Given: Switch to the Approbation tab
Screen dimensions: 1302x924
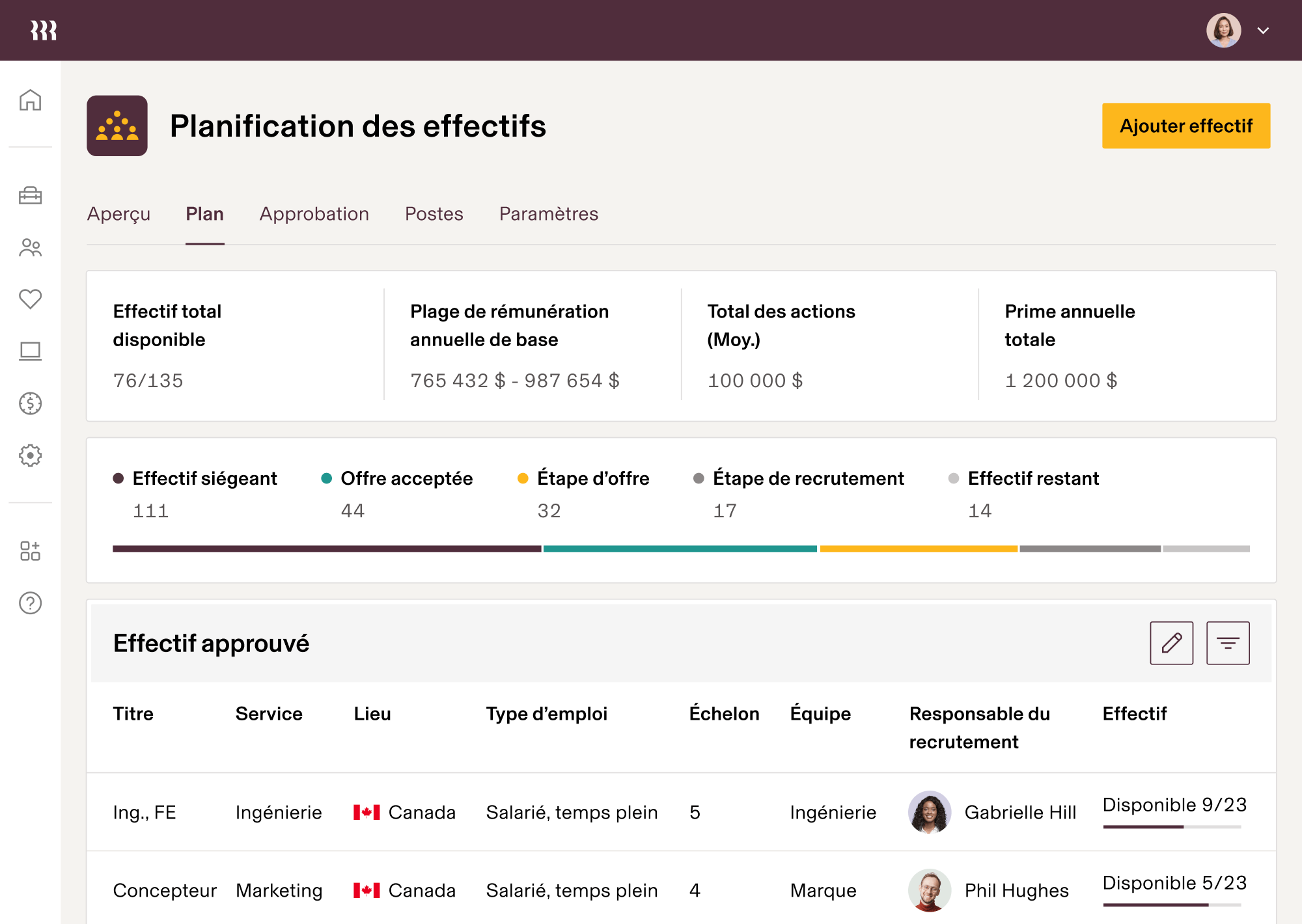Looking at the screenshot, I should point(314,213).
